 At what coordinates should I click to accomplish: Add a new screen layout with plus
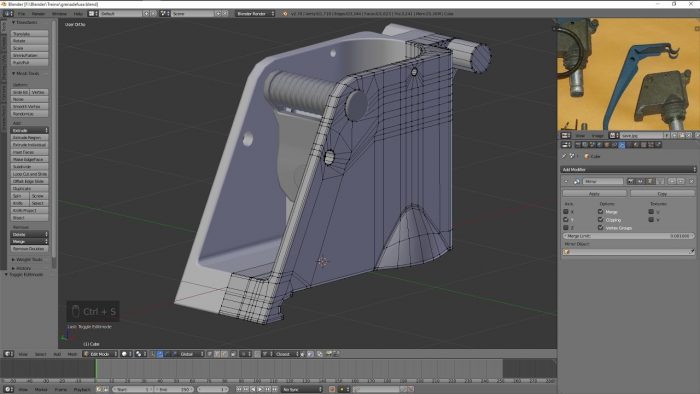[146, 13]
